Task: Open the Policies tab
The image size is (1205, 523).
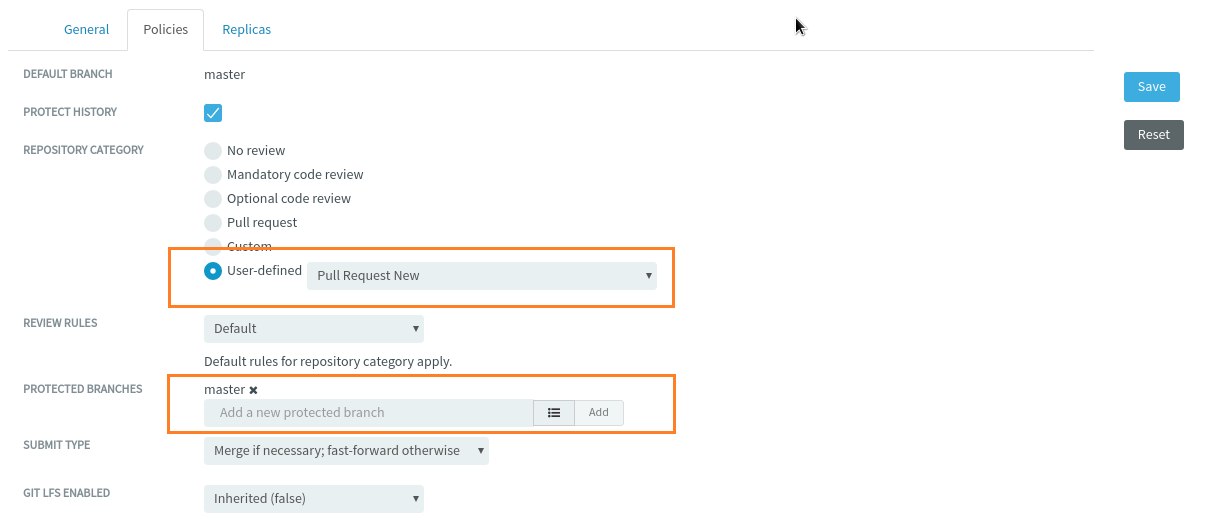Action: point(166,29)
